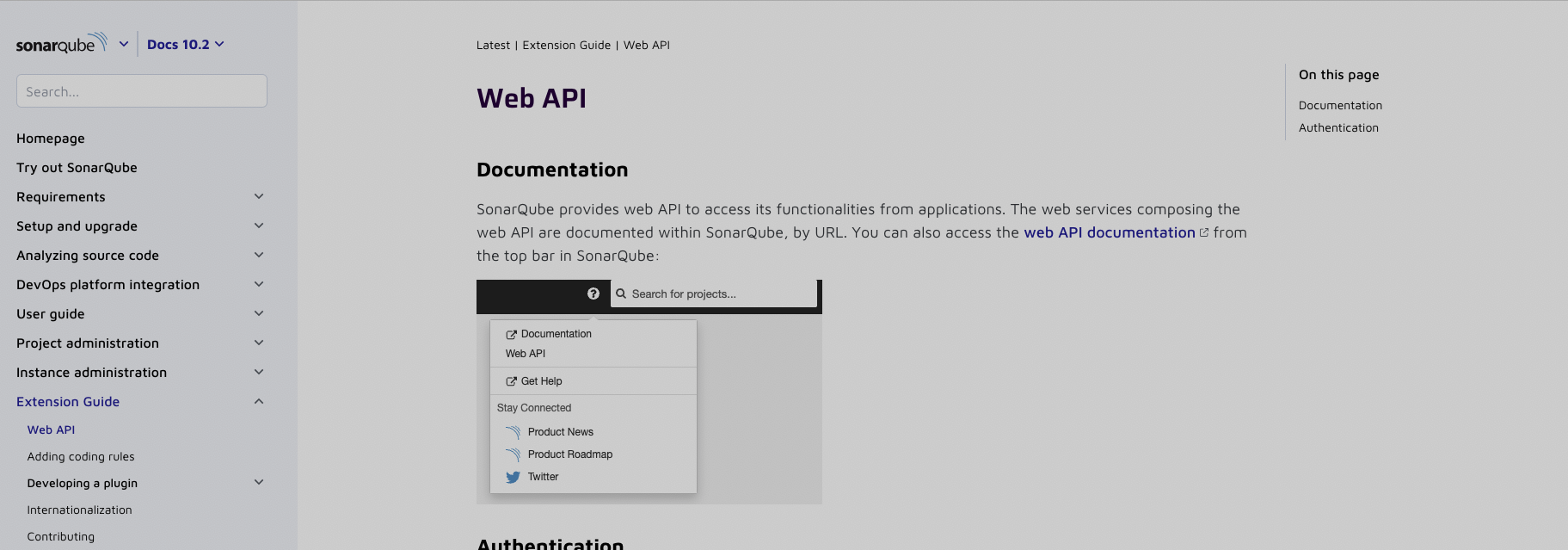This screenshot has height=550, width=1568.
Task: Select Adding coding rules in sidebar
Action: point(81,457)
